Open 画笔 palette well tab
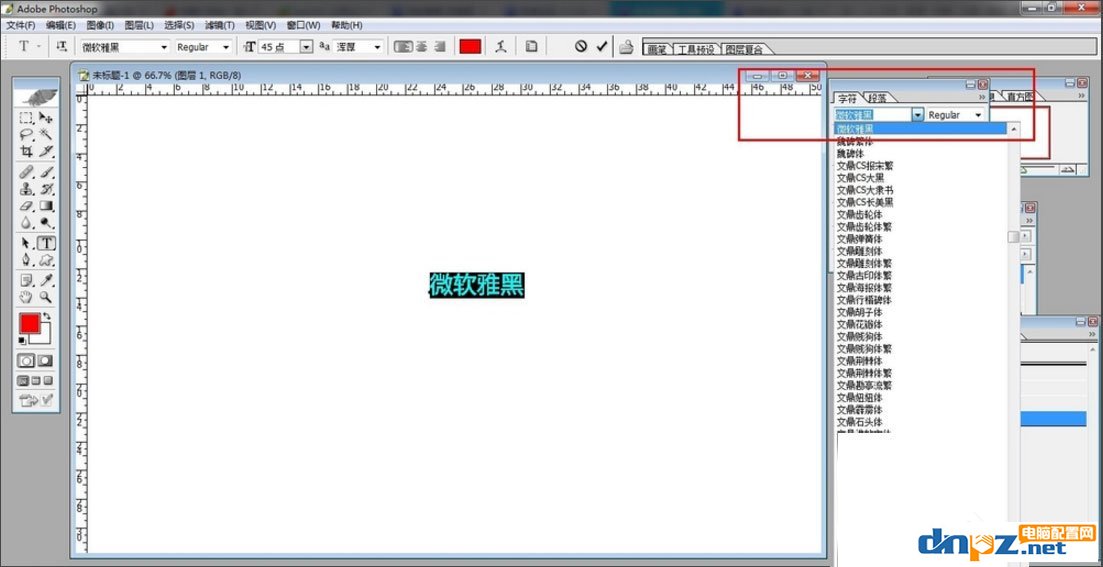This screenshot has height=567, width=1103. tap(656, 49)
